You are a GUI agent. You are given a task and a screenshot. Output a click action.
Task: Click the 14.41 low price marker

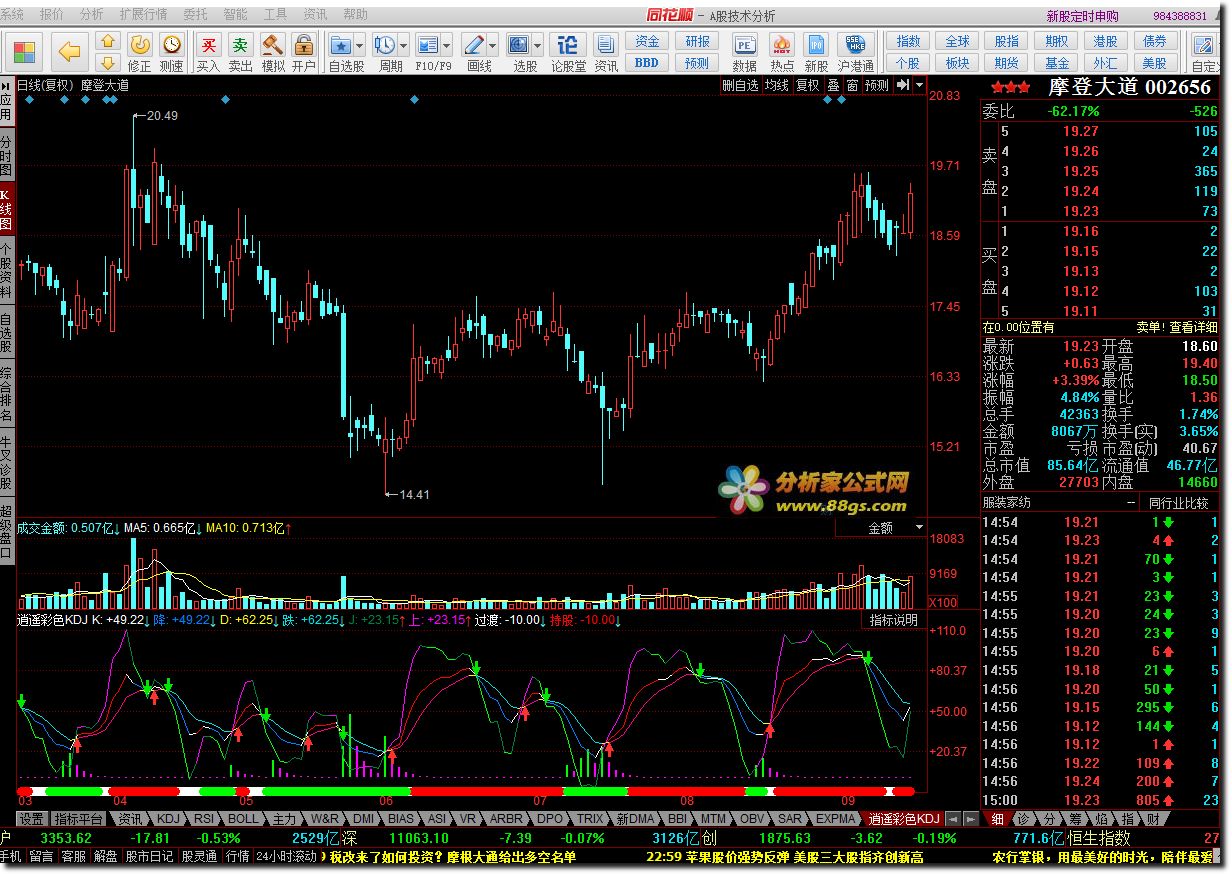[413, 494]
